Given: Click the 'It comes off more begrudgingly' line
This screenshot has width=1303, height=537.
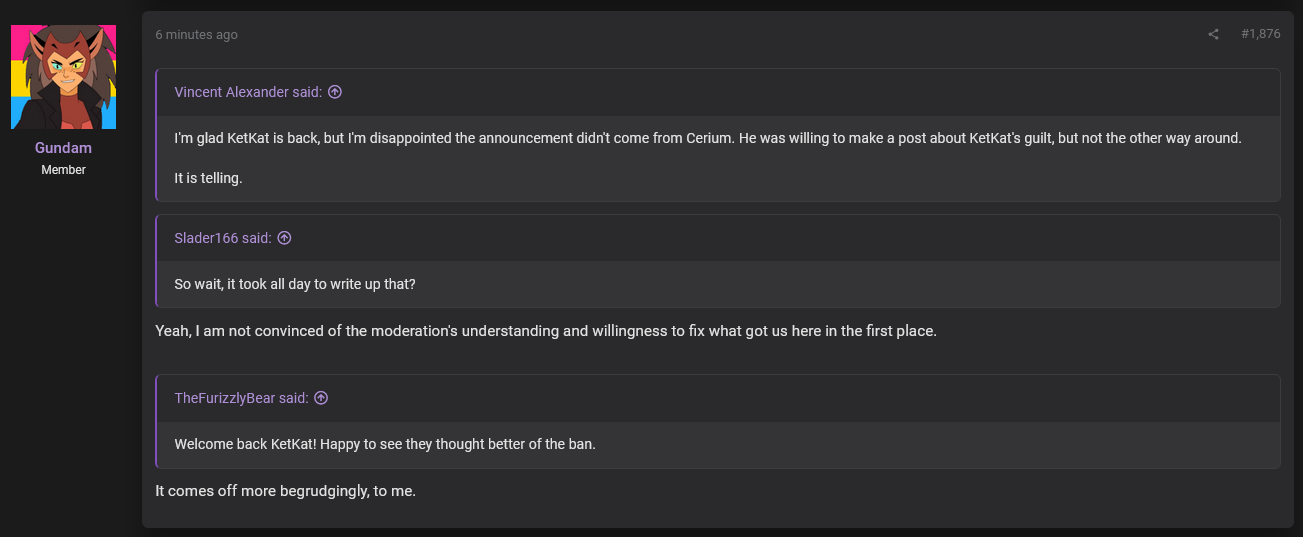Looking at the screenshot, I should coord(285,491).
